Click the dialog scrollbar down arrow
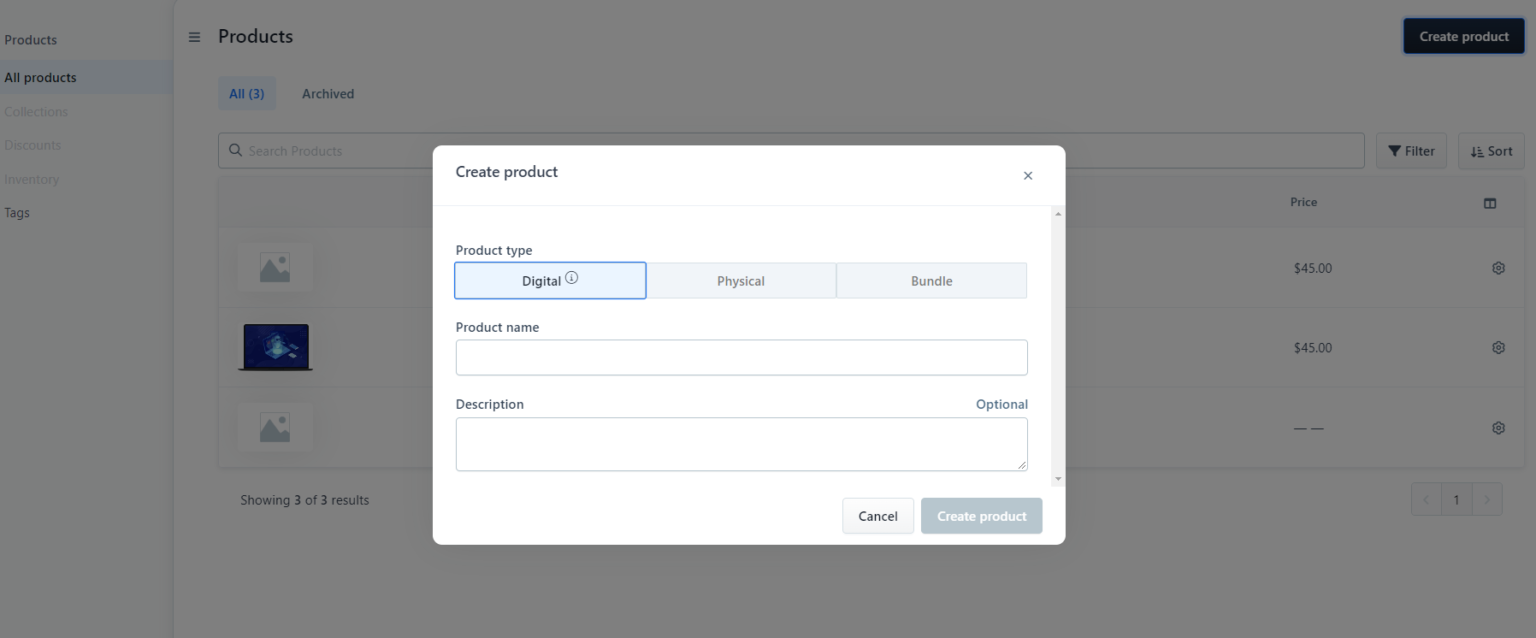The height and width of the screenshot is (638, 1536). (1058, 480)
